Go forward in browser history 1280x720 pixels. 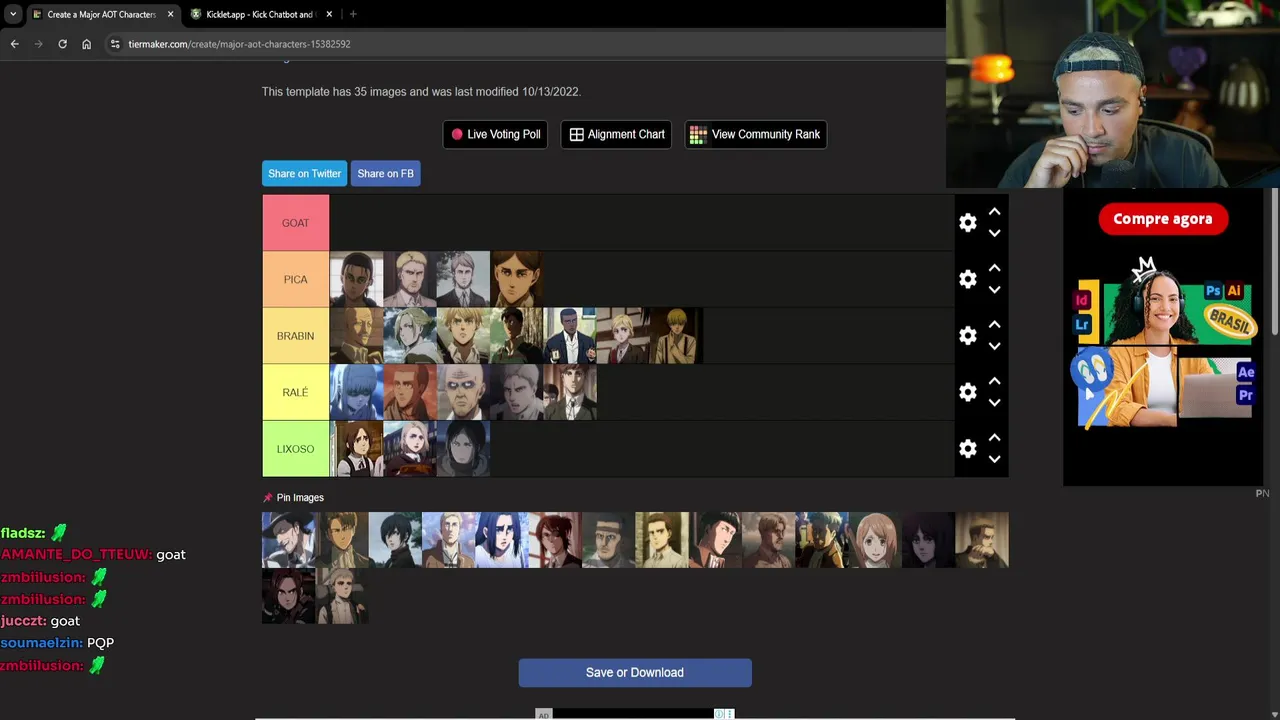38,44
